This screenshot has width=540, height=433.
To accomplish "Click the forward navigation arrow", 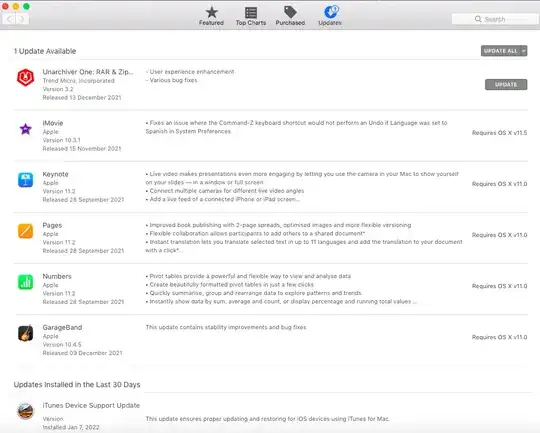I will click(x=22, y=19).
